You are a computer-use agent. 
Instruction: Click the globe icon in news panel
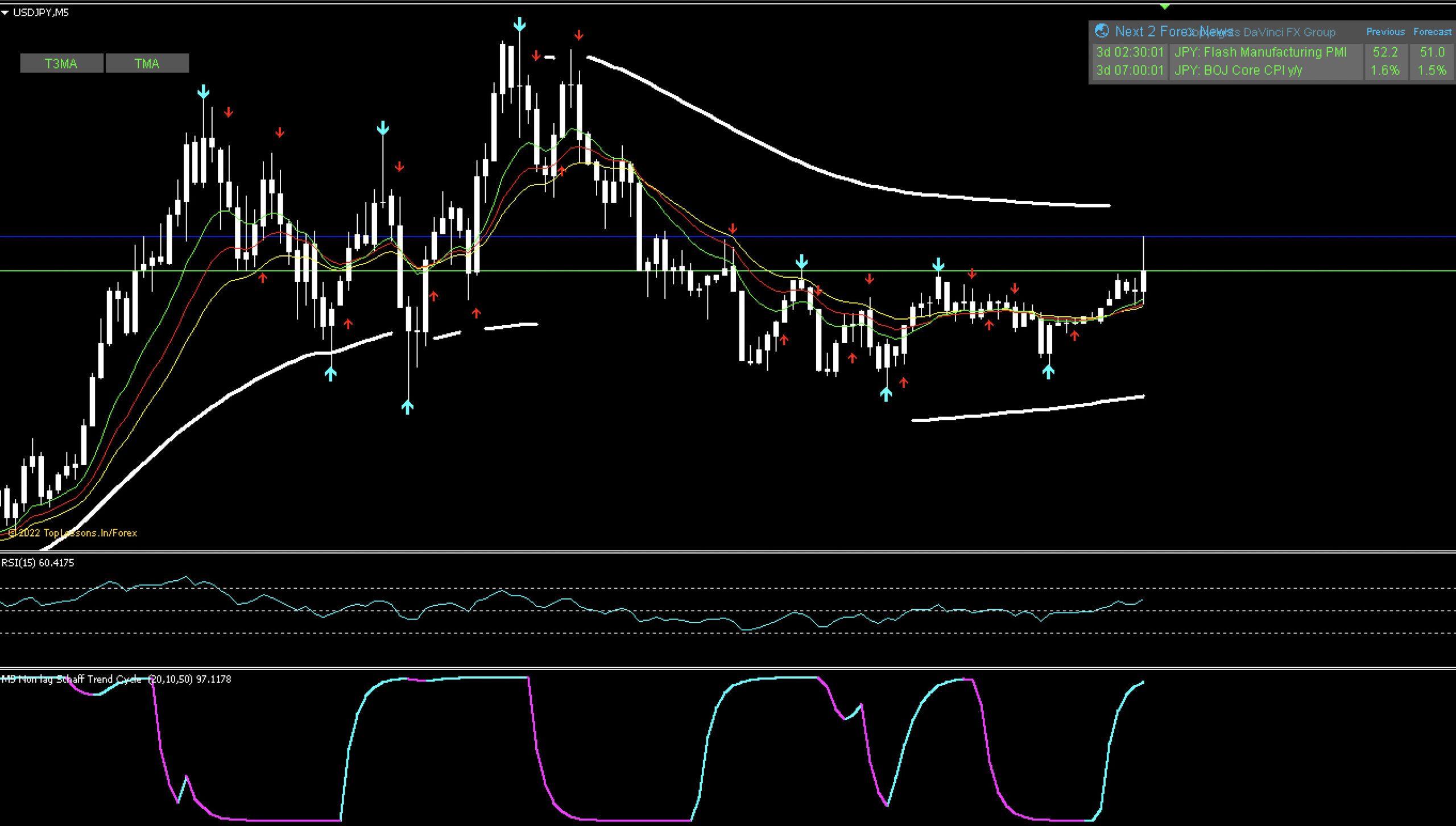click(1102, 31)
